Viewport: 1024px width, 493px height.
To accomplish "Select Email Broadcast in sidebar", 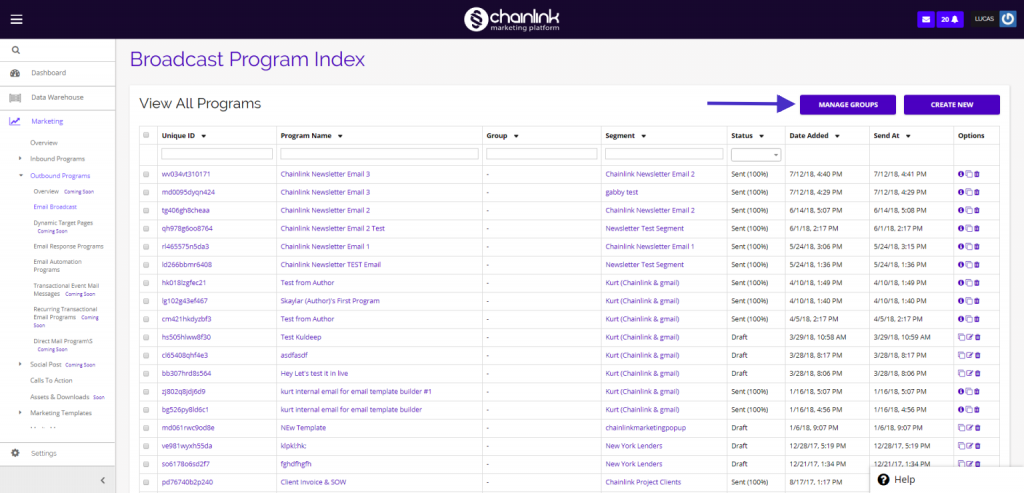I will (x=55, y=206).
